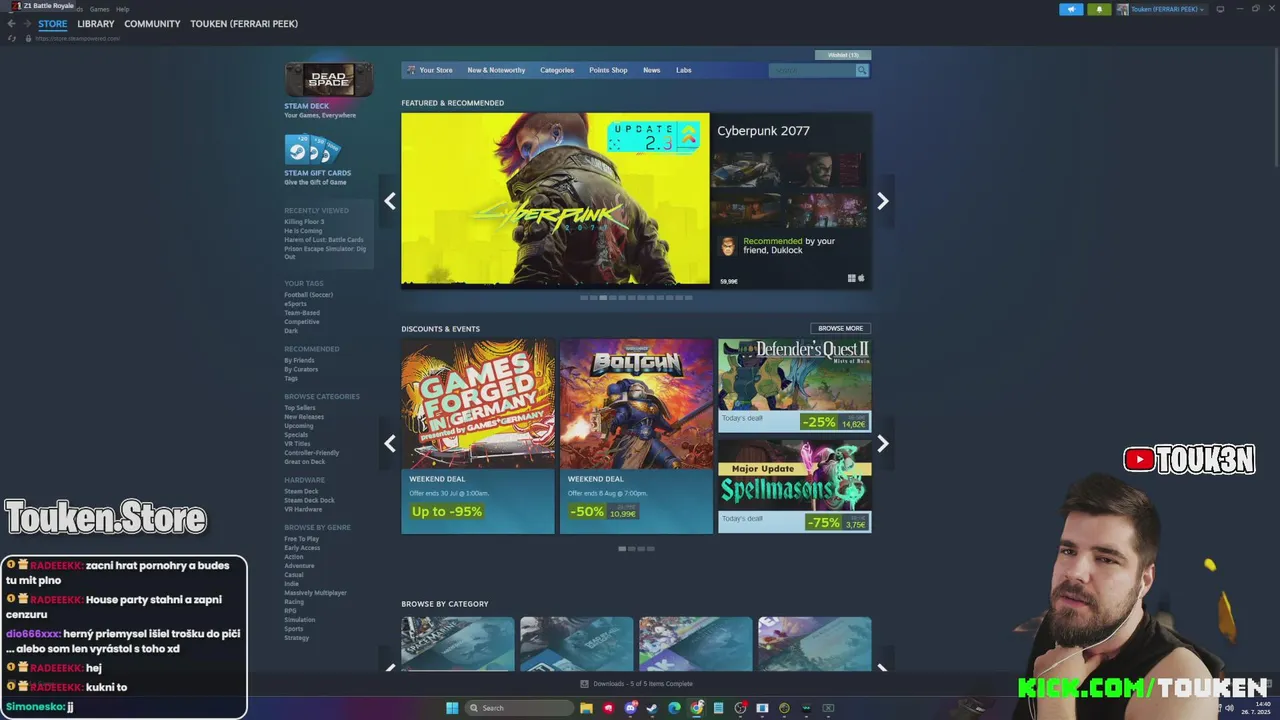Image resolution: width=1280 pixels, height=720 pixels.
Task: Click BROWSE MORE in Discounts & Events
Action: (x=840, y=328)
